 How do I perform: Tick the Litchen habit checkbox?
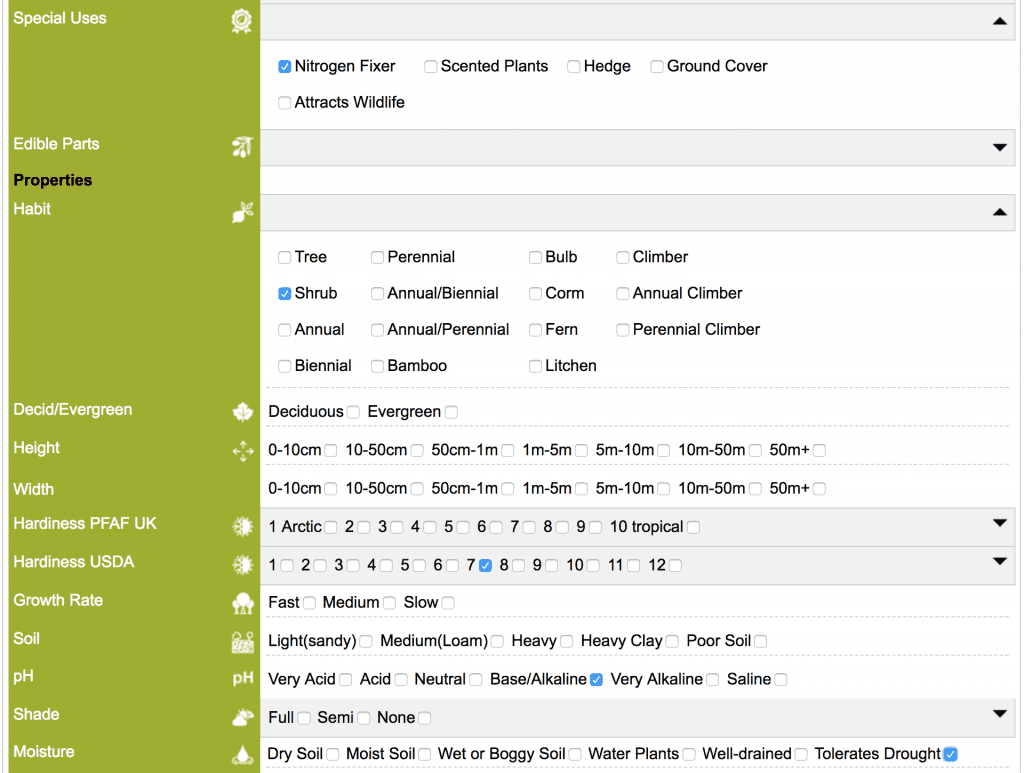(x=536, y=366)
